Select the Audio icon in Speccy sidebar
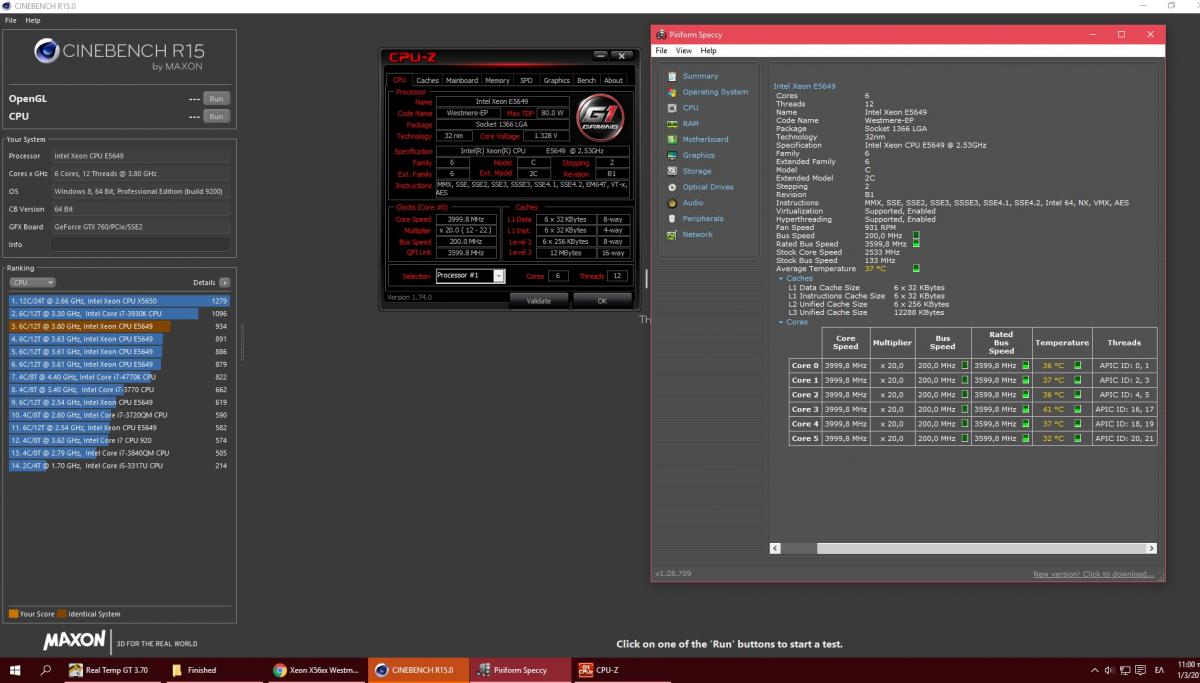This screenshot has height=683, width=1200. pos(672,203)
